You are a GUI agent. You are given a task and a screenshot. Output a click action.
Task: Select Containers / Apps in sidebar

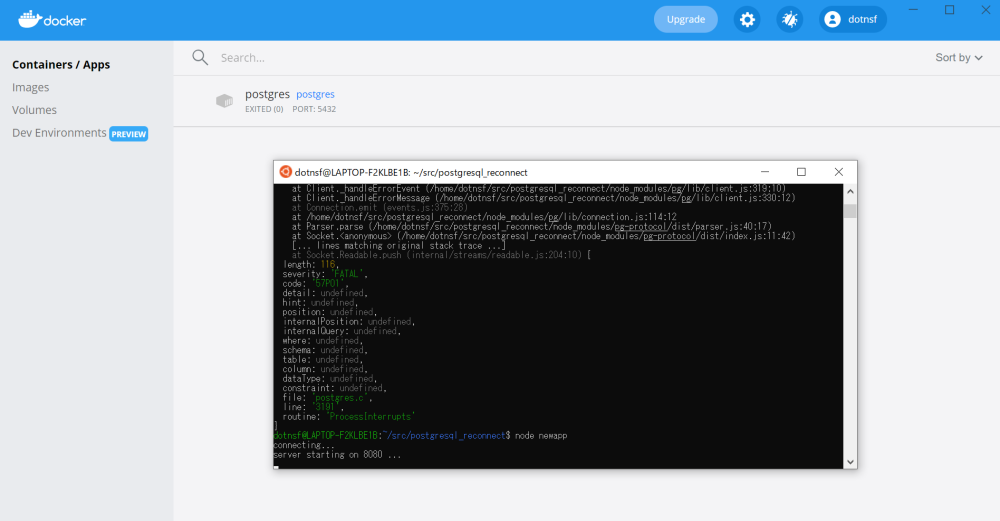click(x=61, y=64)
